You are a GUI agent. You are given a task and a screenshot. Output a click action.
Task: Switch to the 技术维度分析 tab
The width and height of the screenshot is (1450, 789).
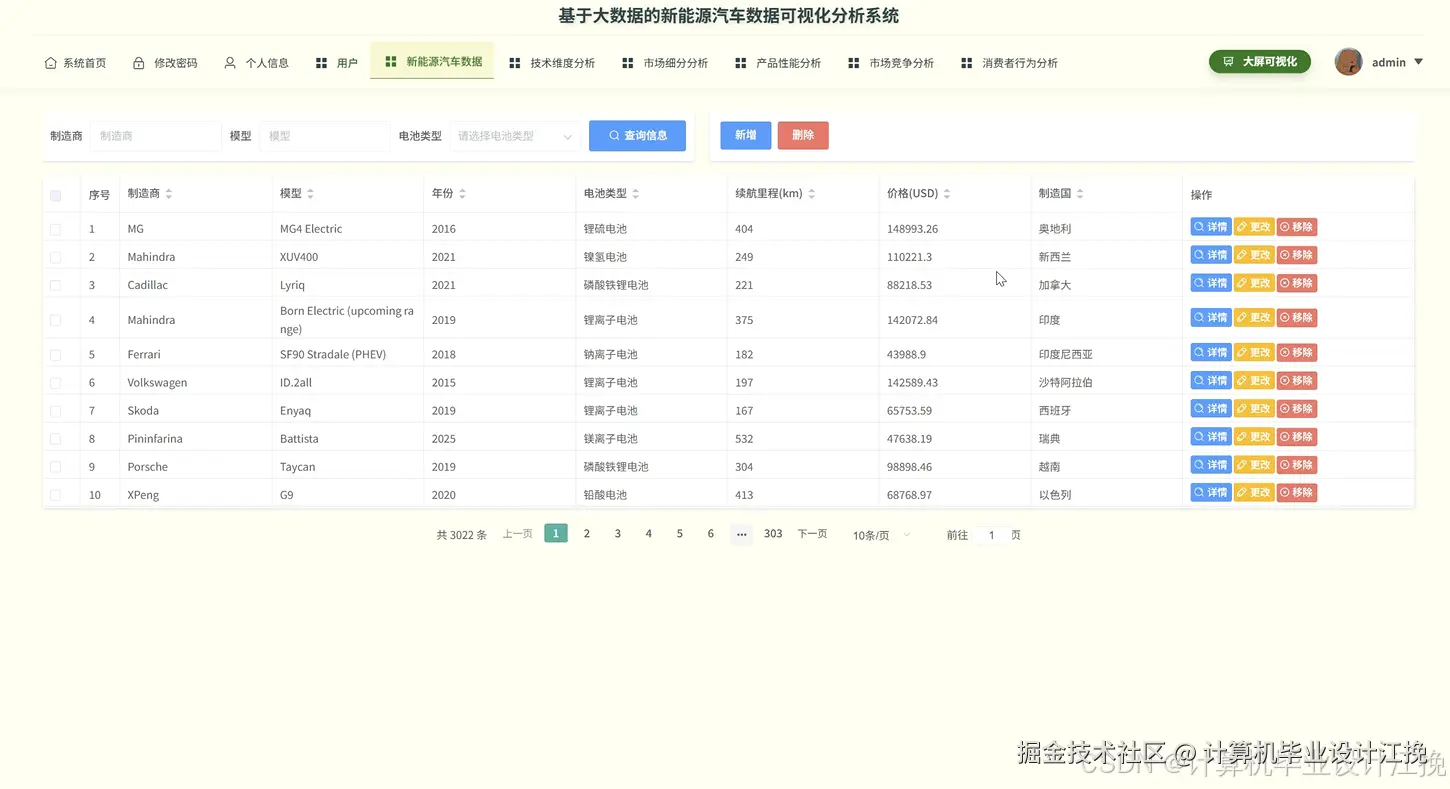(559, 62)
